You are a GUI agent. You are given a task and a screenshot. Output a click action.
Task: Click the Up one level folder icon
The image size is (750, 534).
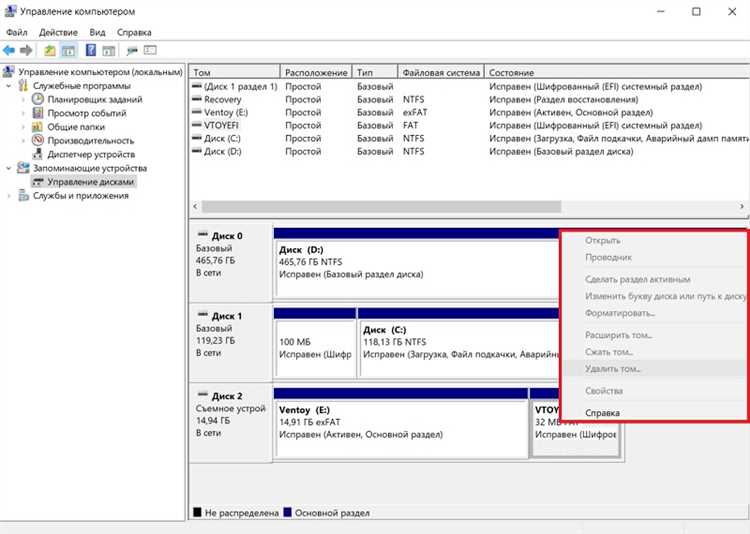(50, 50)
